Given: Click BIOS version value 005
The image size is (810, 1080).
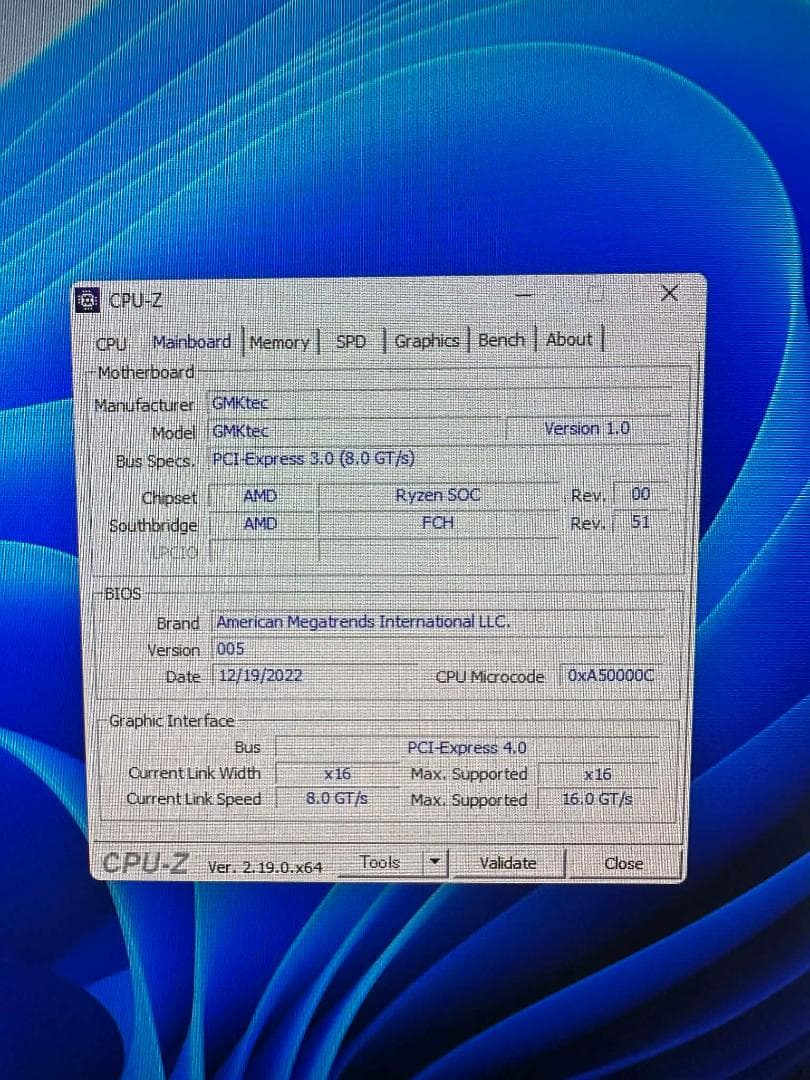Looking at the screenshot, I should click(x=438, y=649).
